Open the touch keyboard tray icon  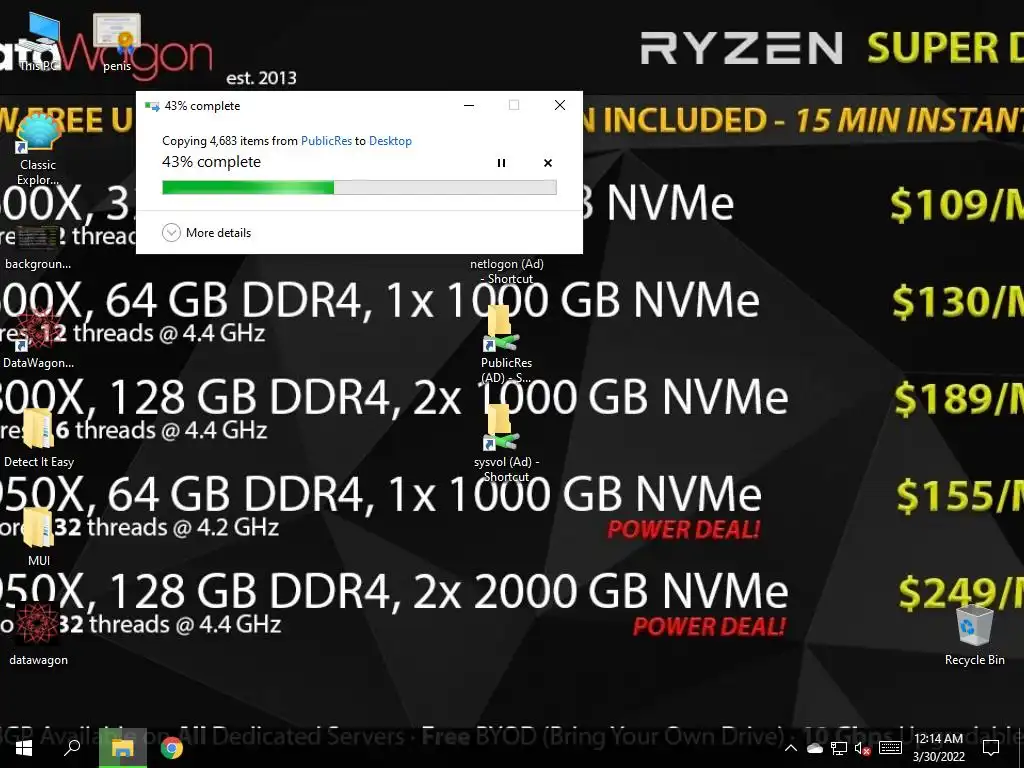point(890,748)
